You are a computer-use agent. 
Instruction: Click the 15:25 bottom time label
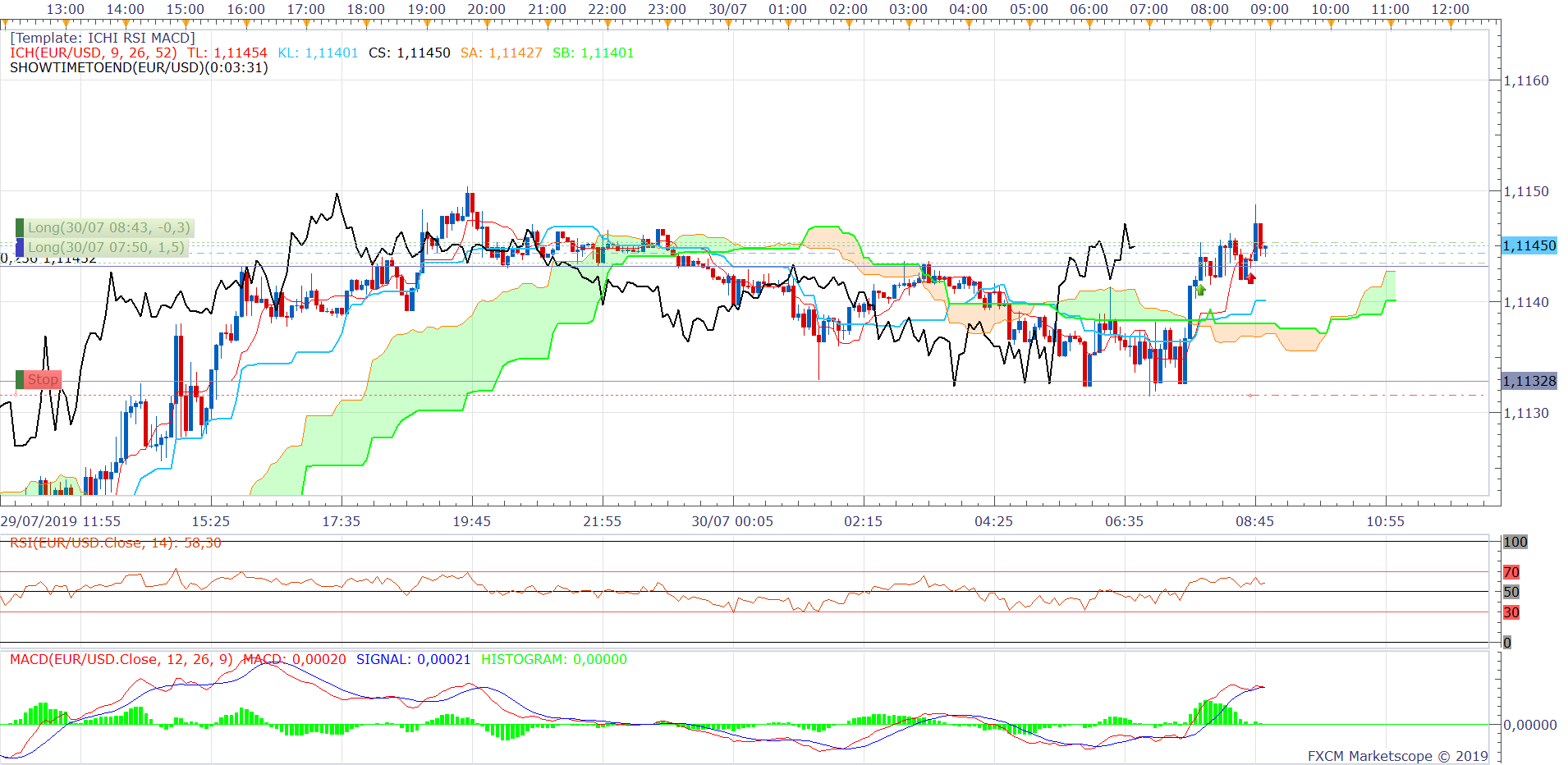tap(211, 521)
